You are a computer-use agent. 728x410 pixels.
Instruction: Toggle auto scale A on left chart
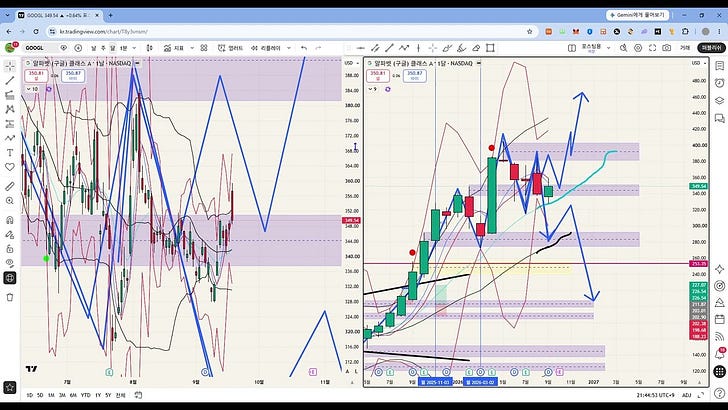[347, 371]
